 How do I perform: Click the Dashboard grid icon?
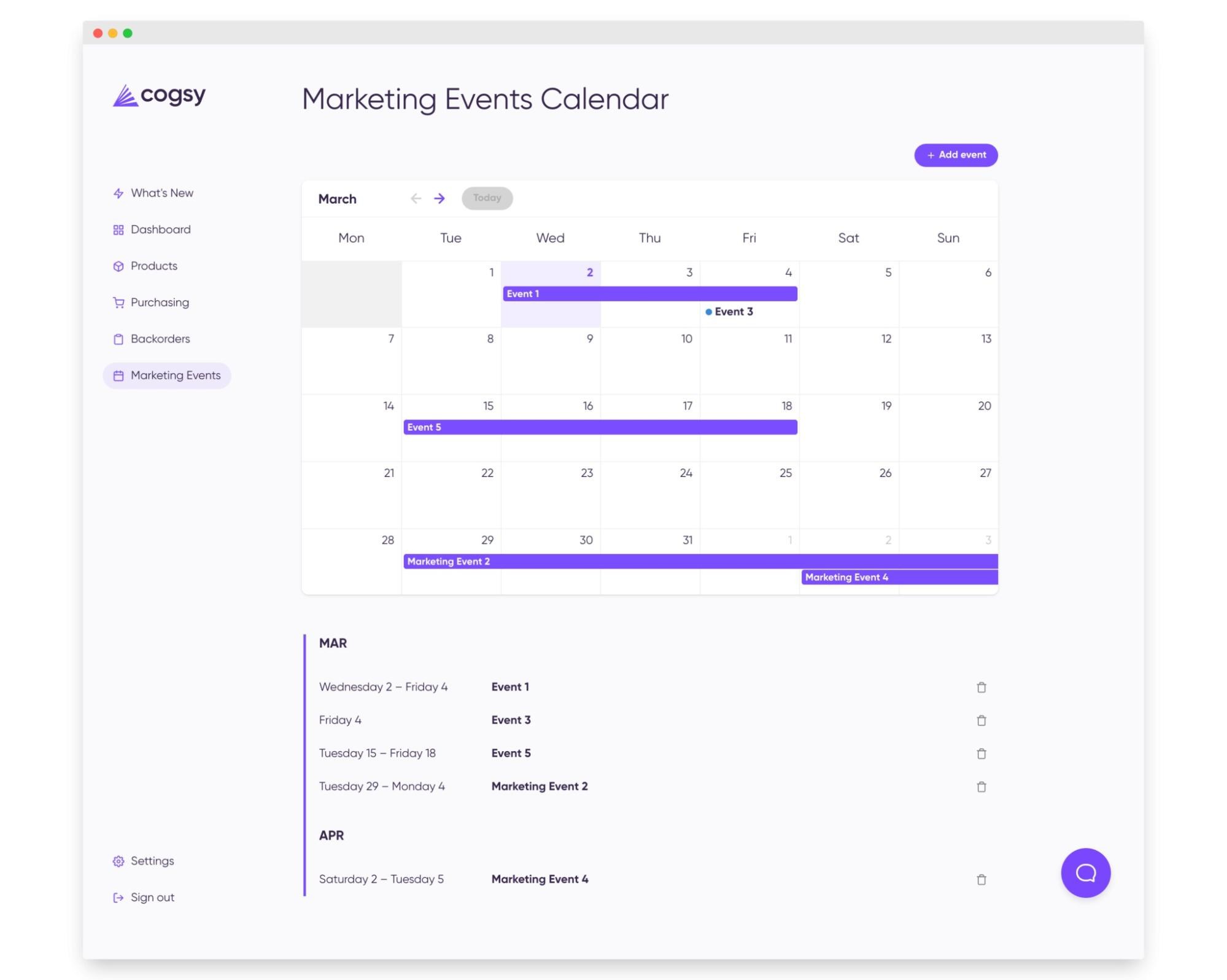[x=118, y=230]
